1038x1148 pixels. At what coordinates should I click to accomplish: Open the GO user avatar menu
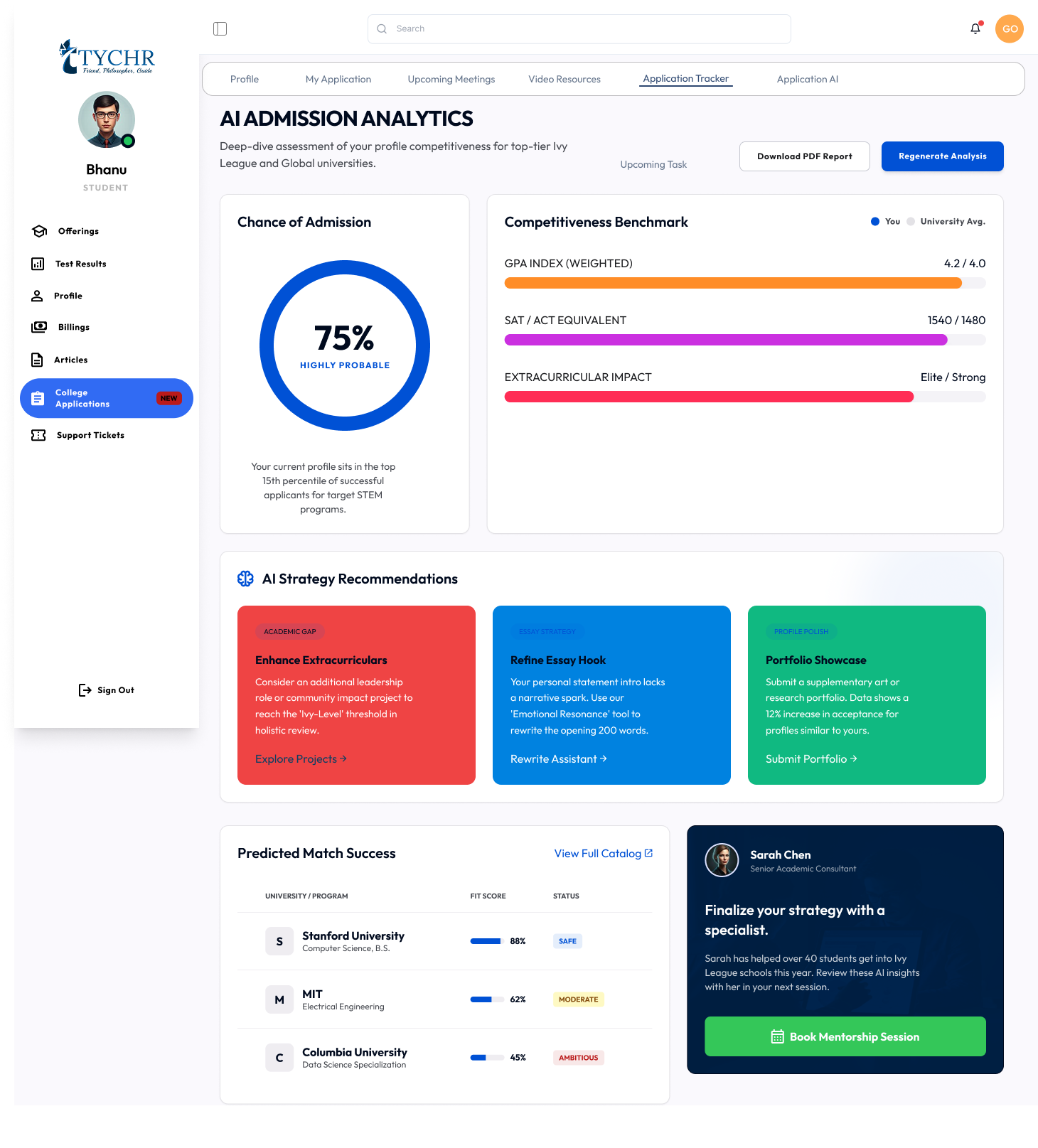pos(1009,28)
